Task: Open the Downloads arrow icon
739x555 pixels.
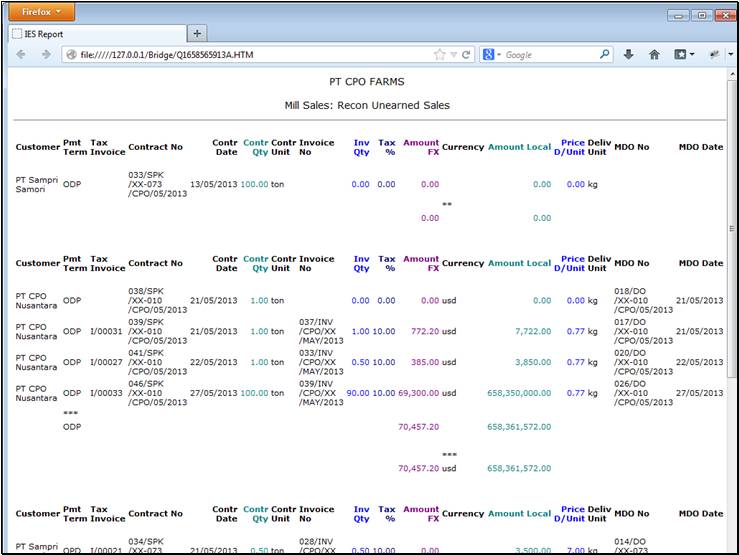Action: 628,55
